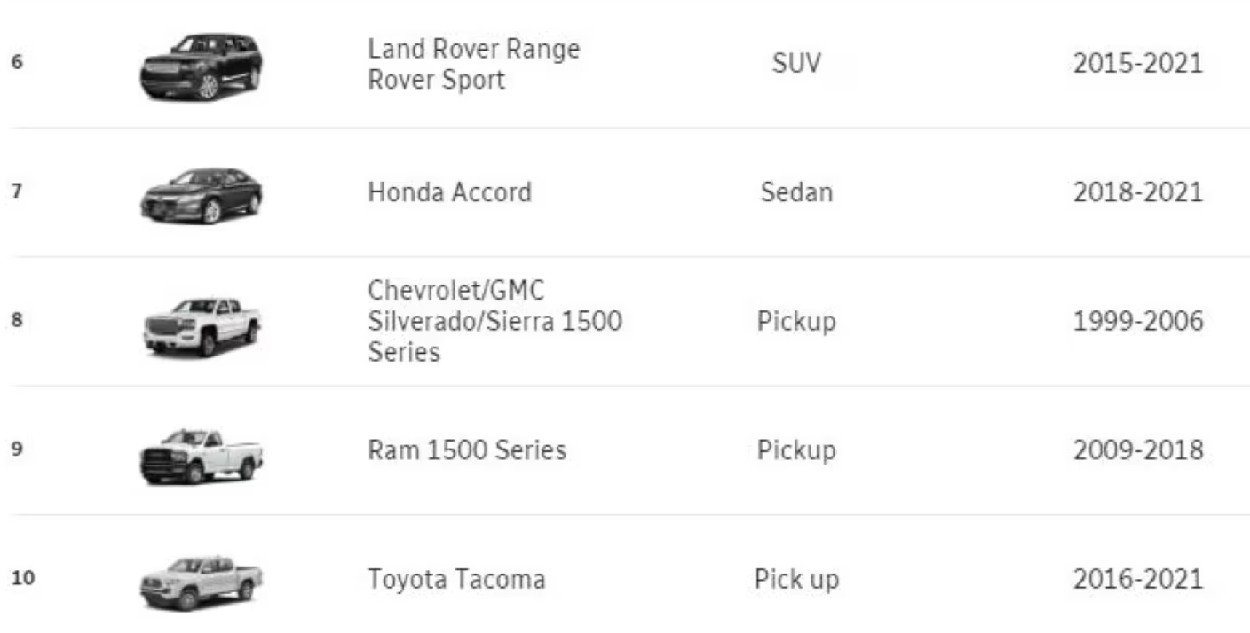Click the Honda Accord car image

click(x=201, y=194)
